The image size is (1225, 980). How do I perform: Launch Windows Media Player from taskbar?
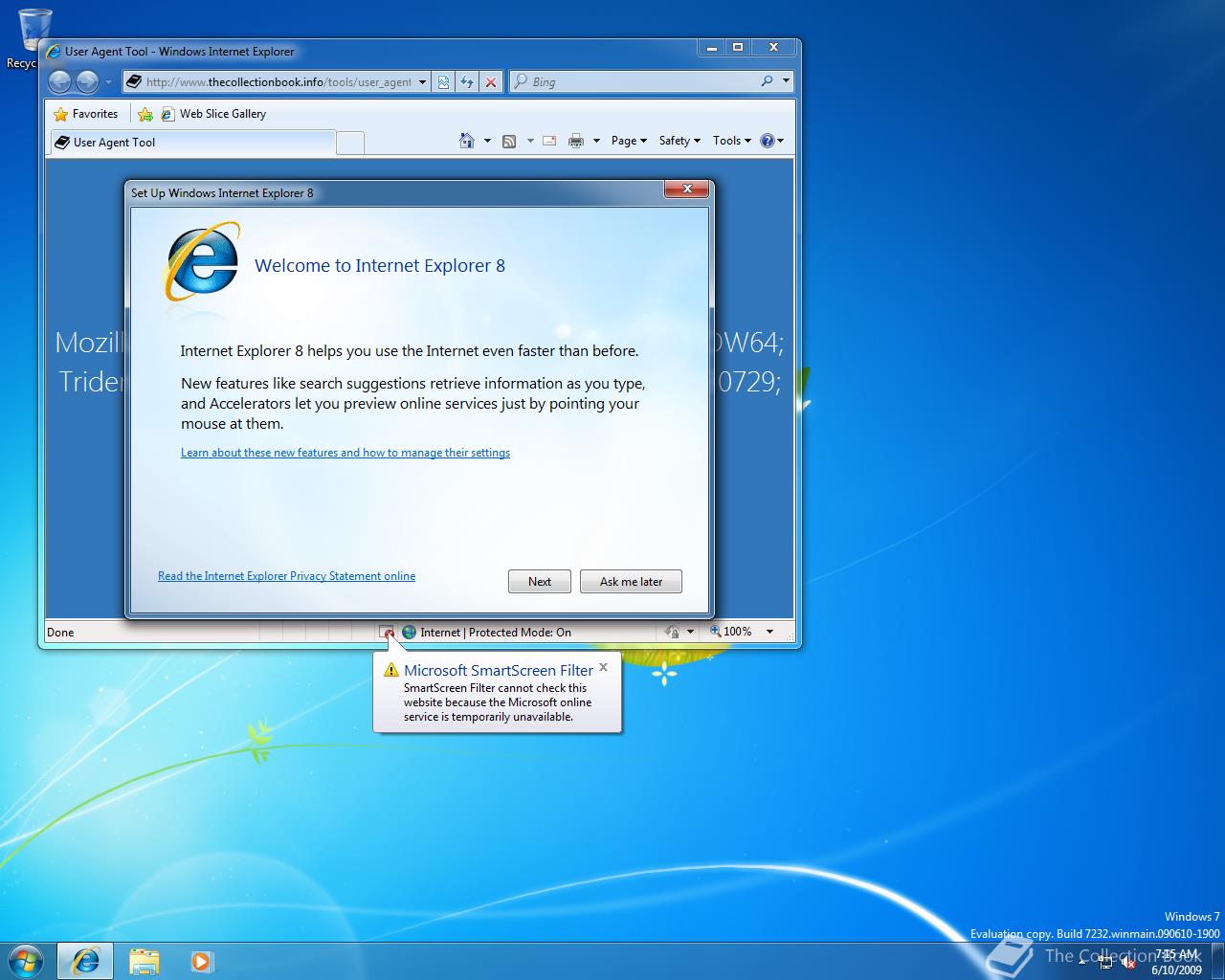(201, 961)
